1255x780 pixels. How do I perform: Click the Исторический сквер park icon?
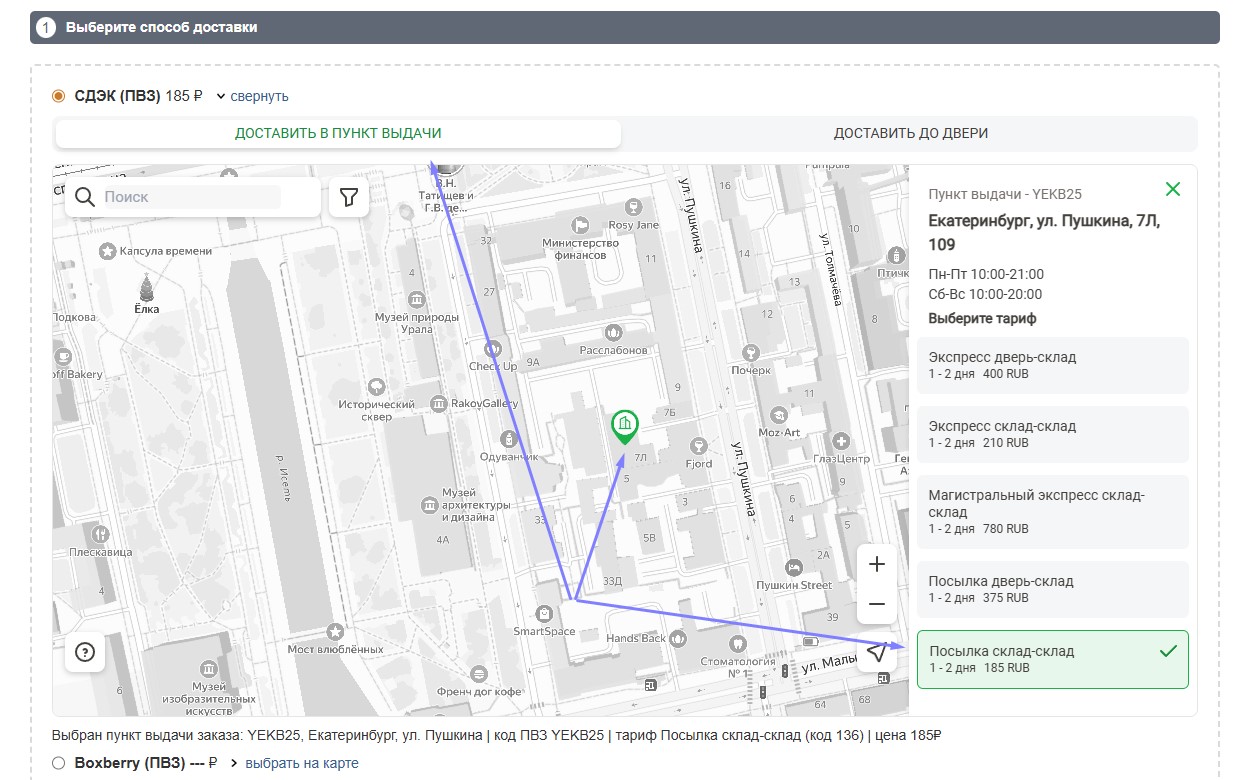pos(376,386)
